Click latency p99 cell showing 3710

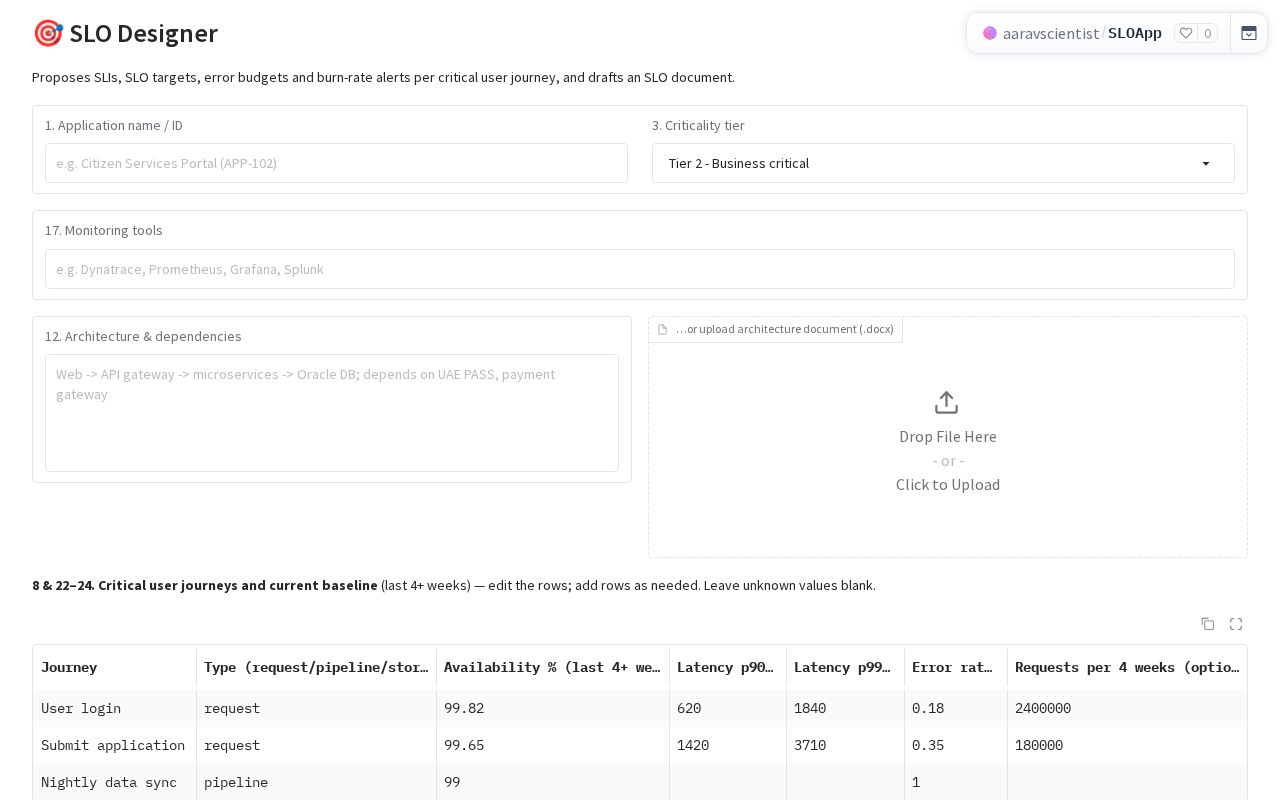pyautogui.click(x=845, y=745)
